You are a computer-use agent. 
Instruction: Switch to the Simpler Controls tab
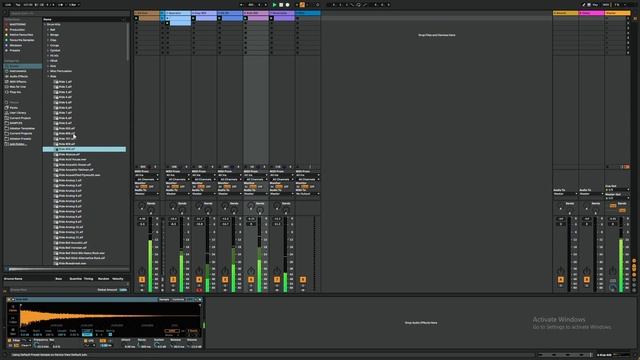click(178, 300)
